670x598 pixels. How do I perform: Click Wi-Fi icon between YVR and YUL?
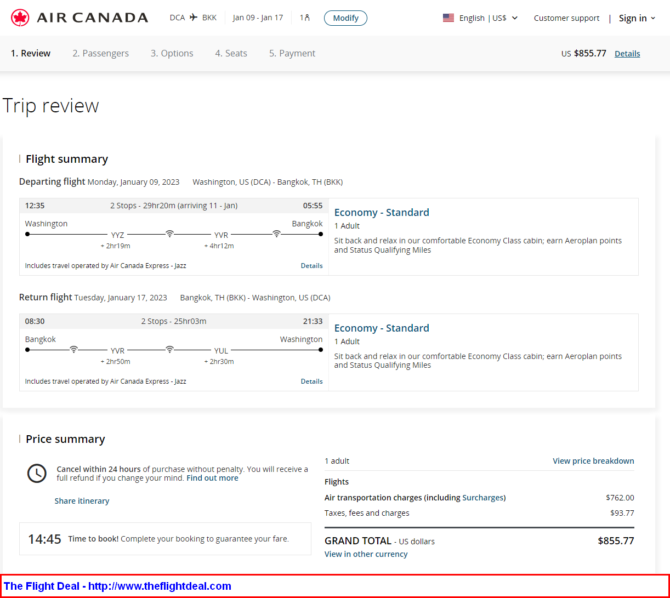(170, 349)
